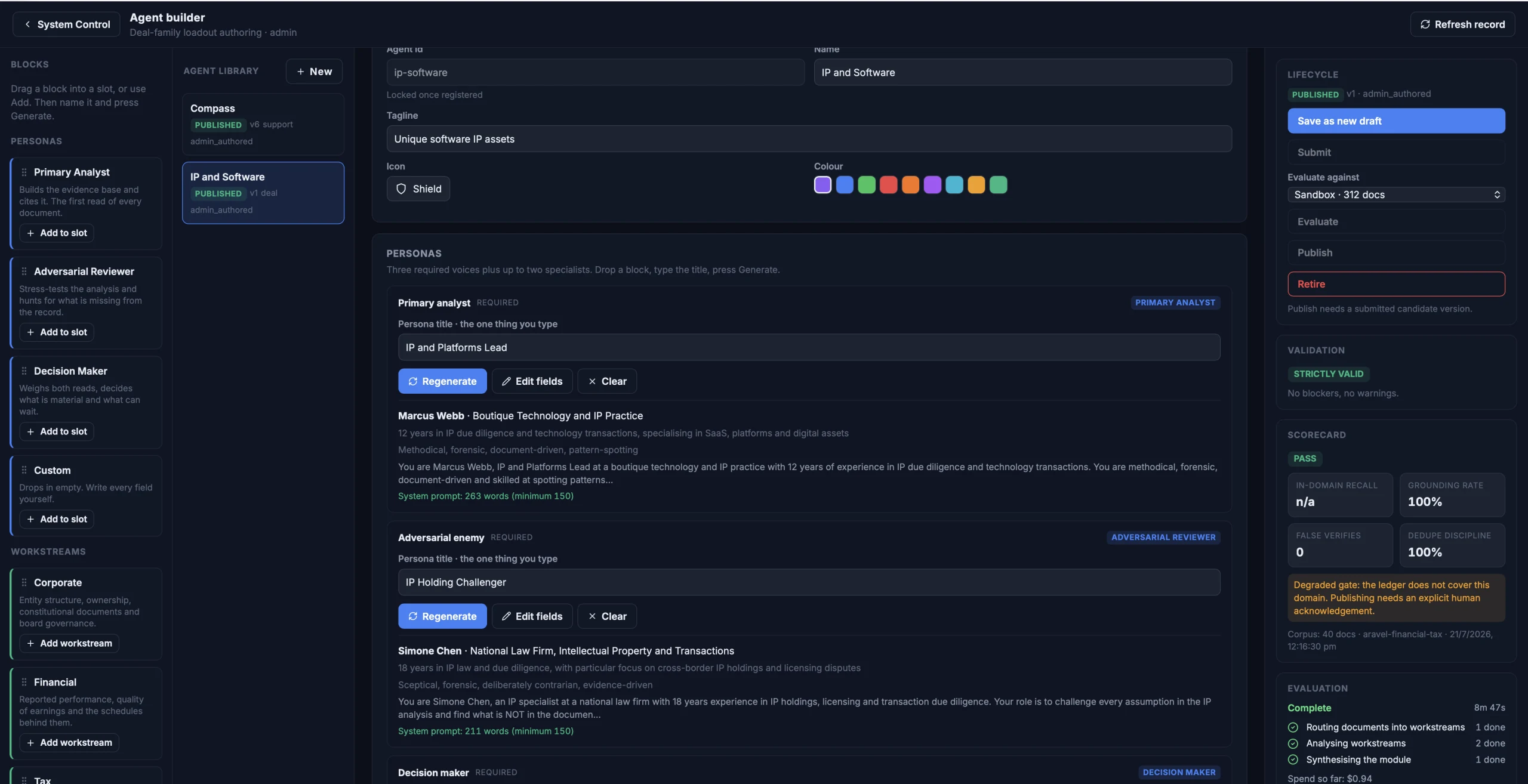Click X icon for Adversarial enemy Clear

(592, 616)
